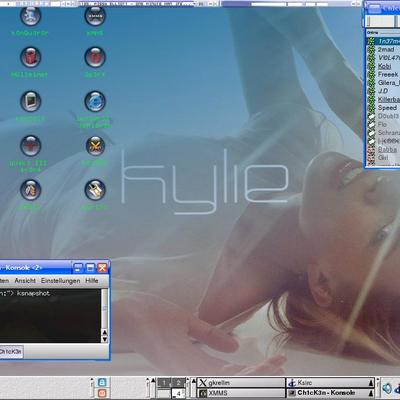The width and height of the screenshot is (400, 400).
Task: Click the orange logout icon in panel
Action: pyautogui.click(x=102, y=393)
